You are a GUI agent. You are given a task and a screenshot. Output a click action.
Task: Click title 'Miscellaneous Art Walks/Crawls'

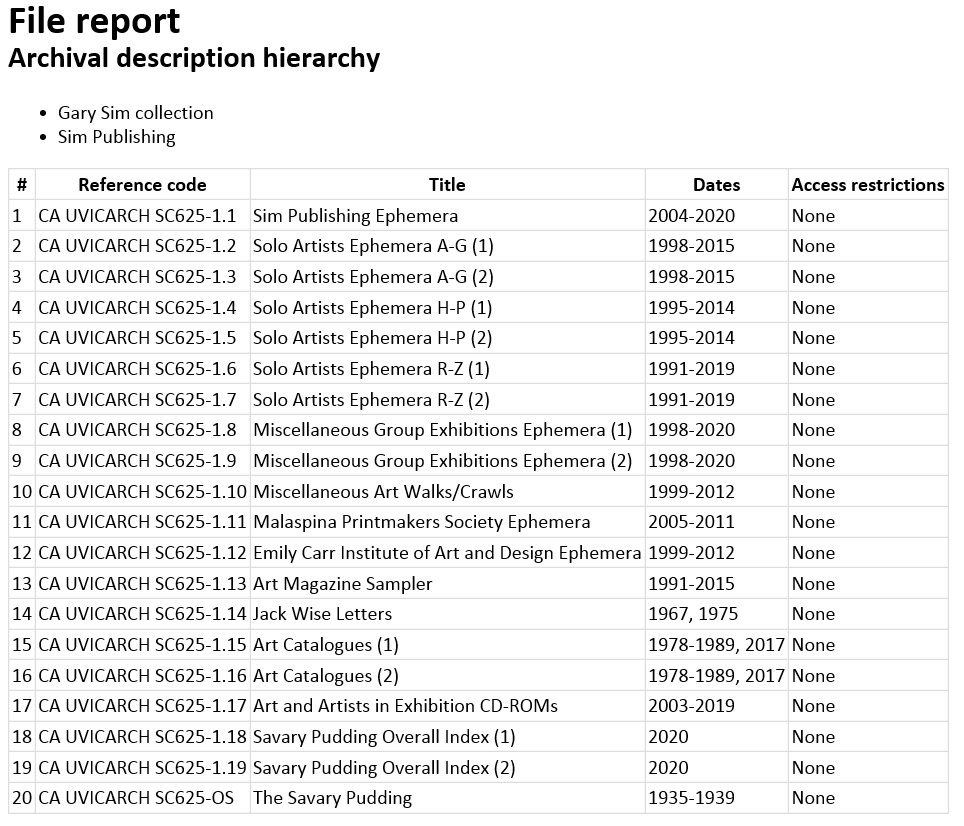click(383, 492)
